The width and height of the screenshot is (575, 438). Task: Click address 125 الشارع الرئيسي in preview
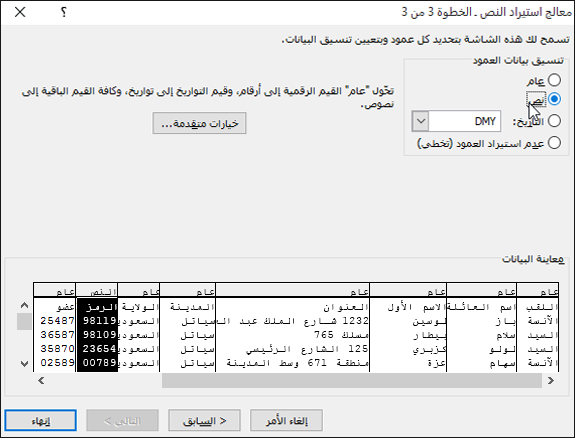307,349
